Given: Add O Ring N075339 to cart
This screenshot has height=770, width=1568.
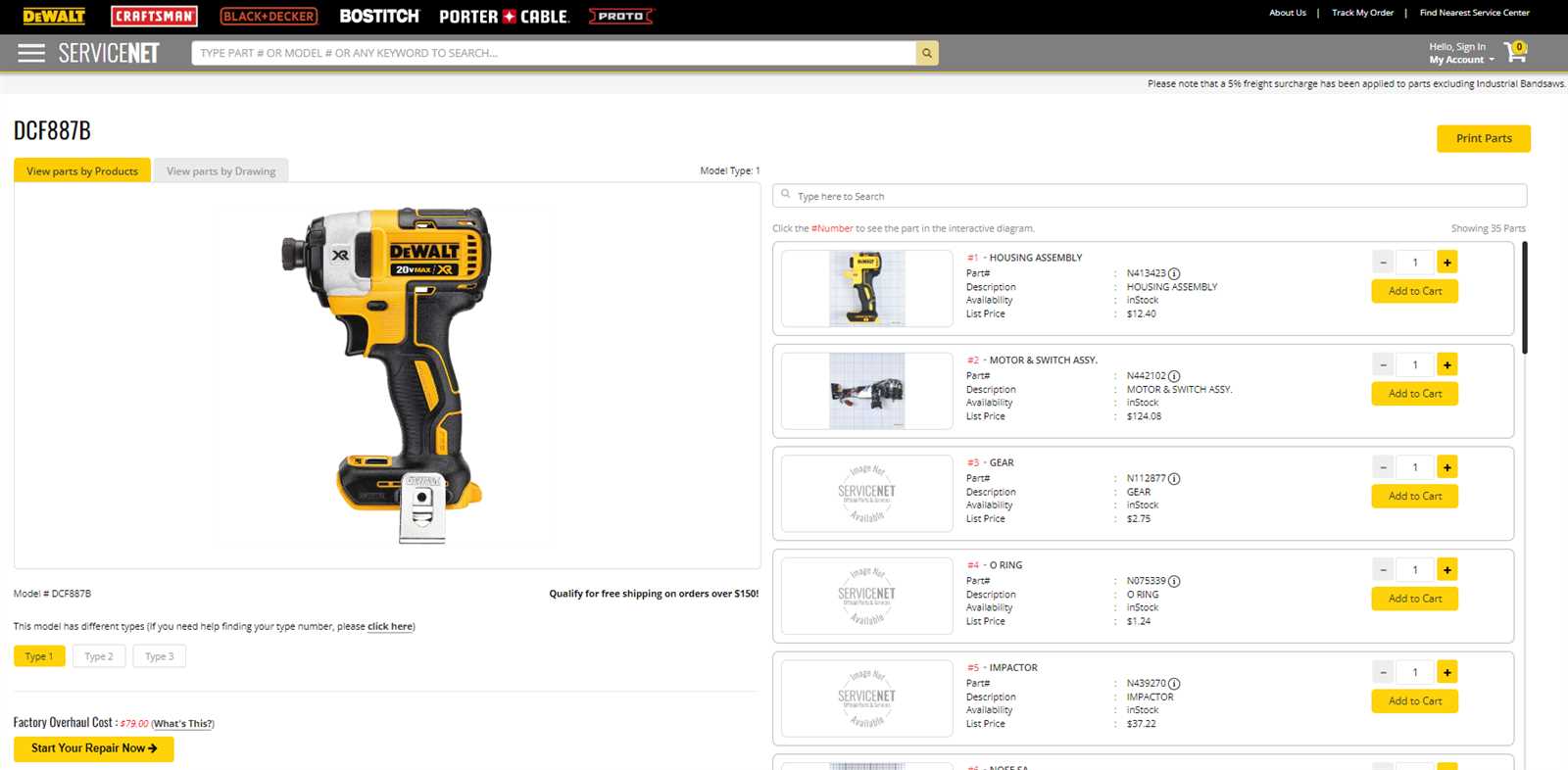Looking at the screenshot, I should pos(1415,598).
